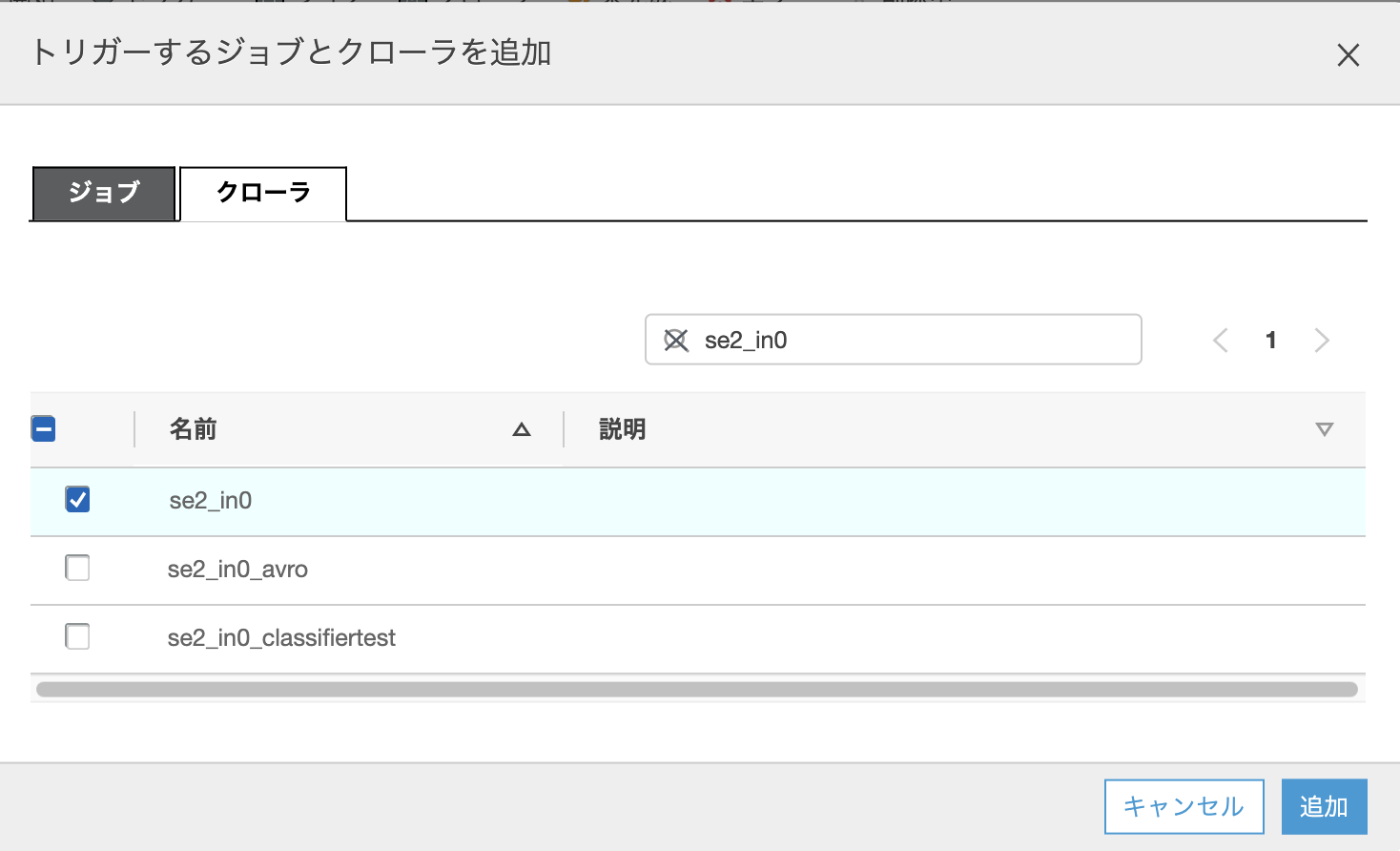Image resolution: width=1400 pixels, height=851 pixels.
Task: Switch to the ジョブ tab
Action: click(x=103, y=194)
